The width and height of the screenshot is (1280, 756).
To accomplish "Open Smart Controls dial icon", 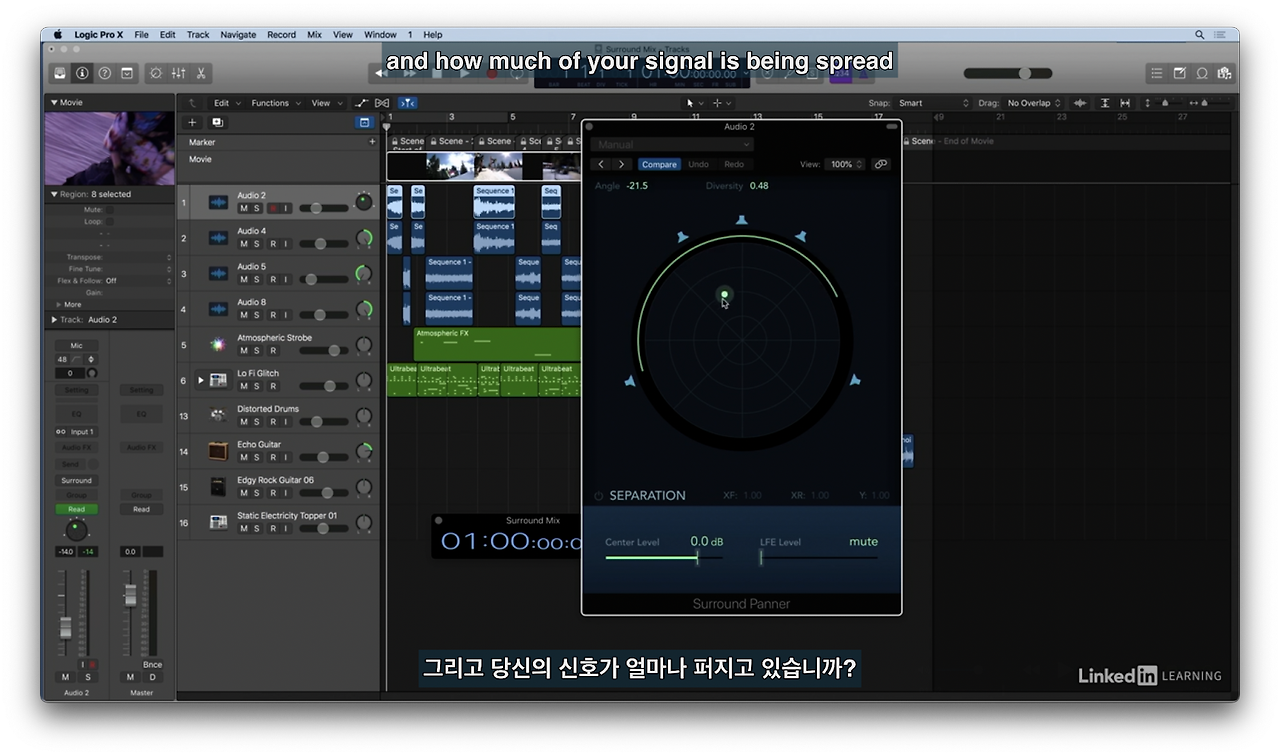I will point(156,73).
